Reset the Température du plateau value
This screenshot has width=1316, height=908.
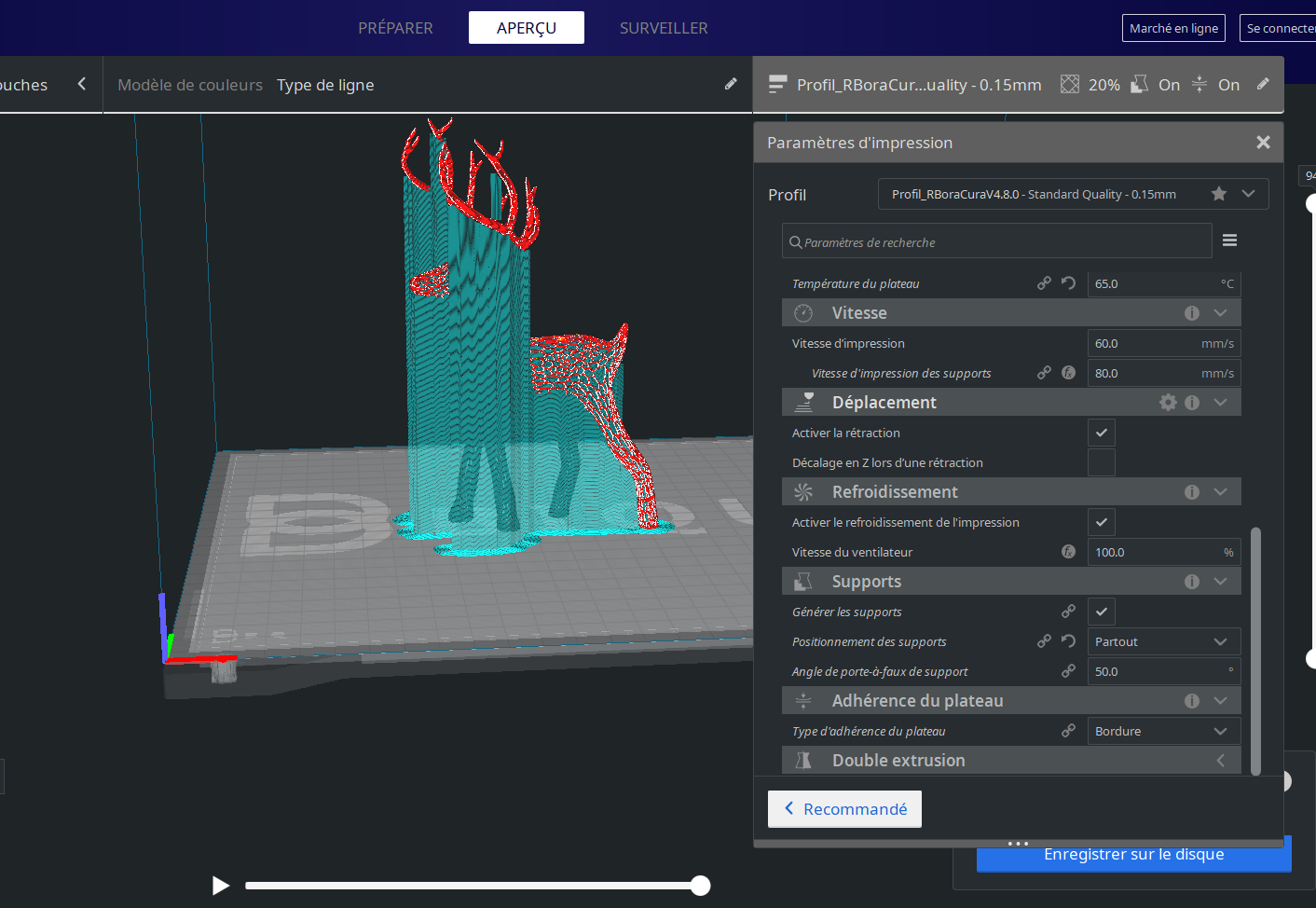[x=1068, y=283]
